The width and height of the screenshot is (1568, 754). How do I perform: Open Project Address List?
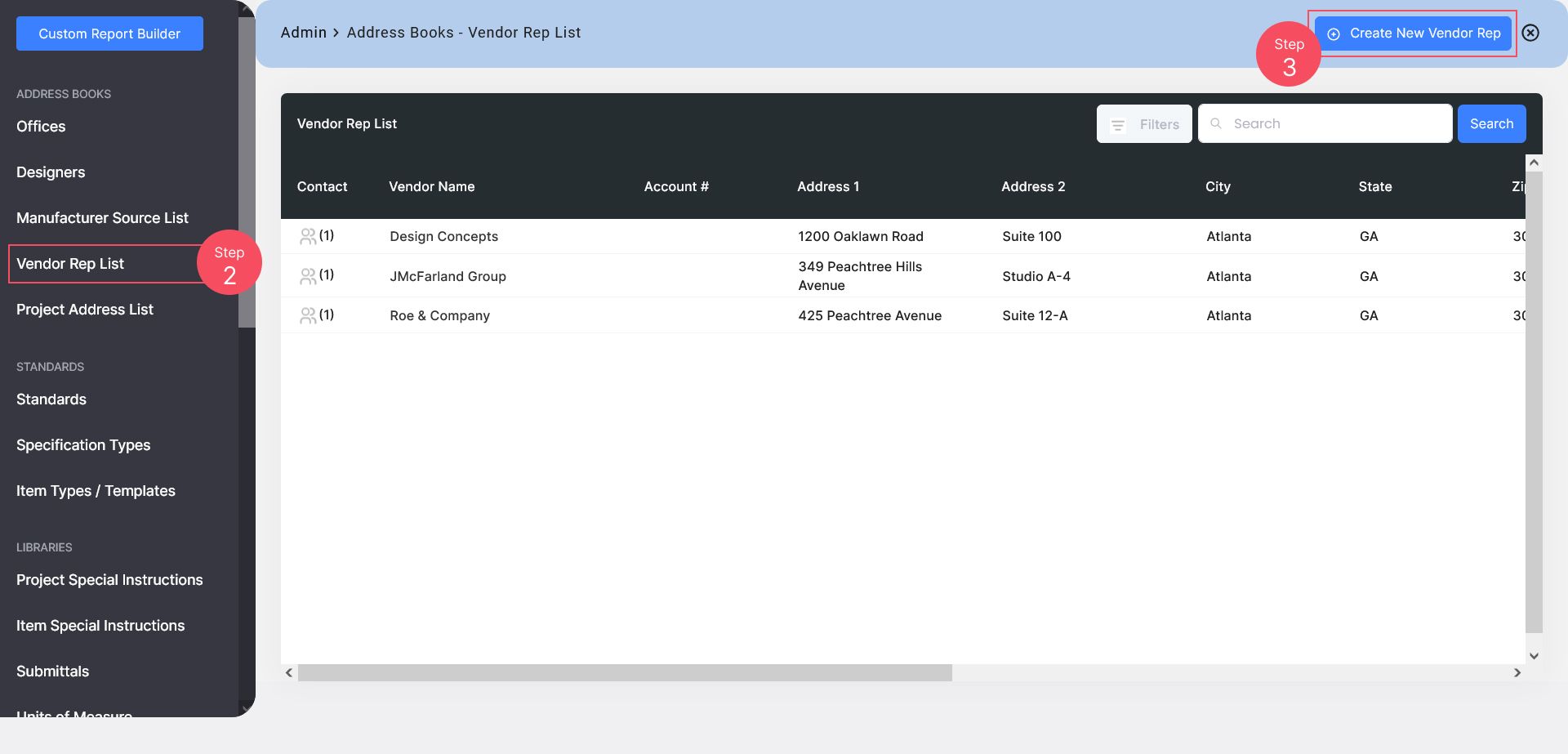coord(85,310)
